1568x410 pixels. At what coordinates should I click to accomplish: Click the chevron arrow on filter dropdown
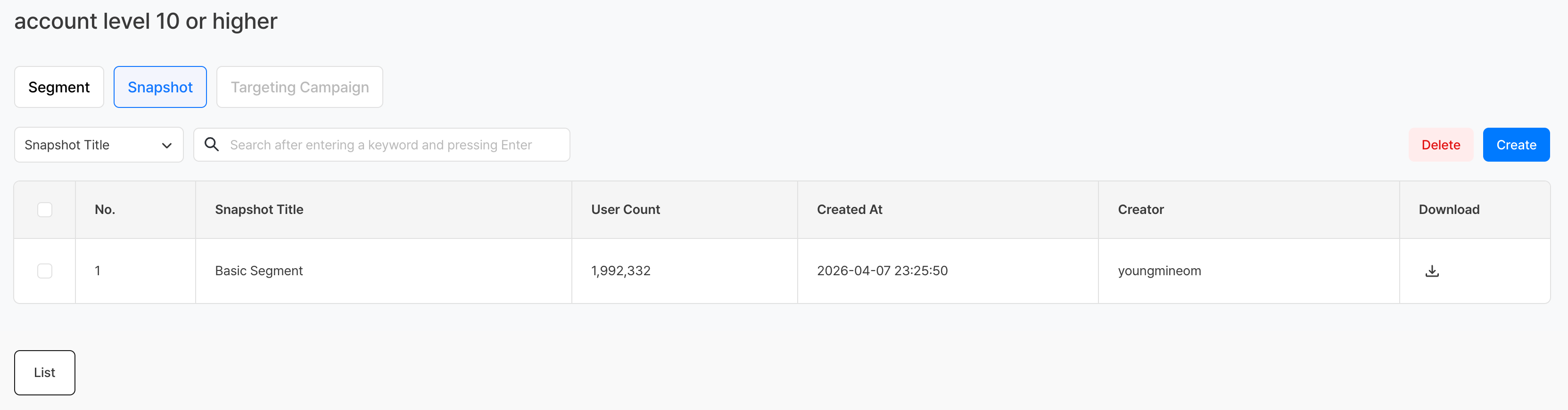coord(166,146)
